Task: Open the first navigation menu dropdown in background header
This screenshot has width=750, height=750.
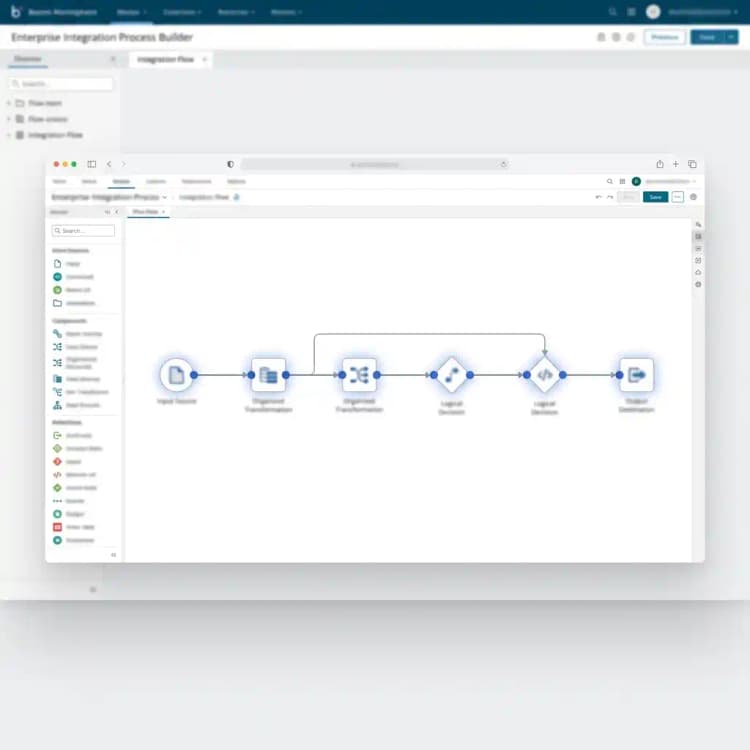Action: click(x=132, y=11)
